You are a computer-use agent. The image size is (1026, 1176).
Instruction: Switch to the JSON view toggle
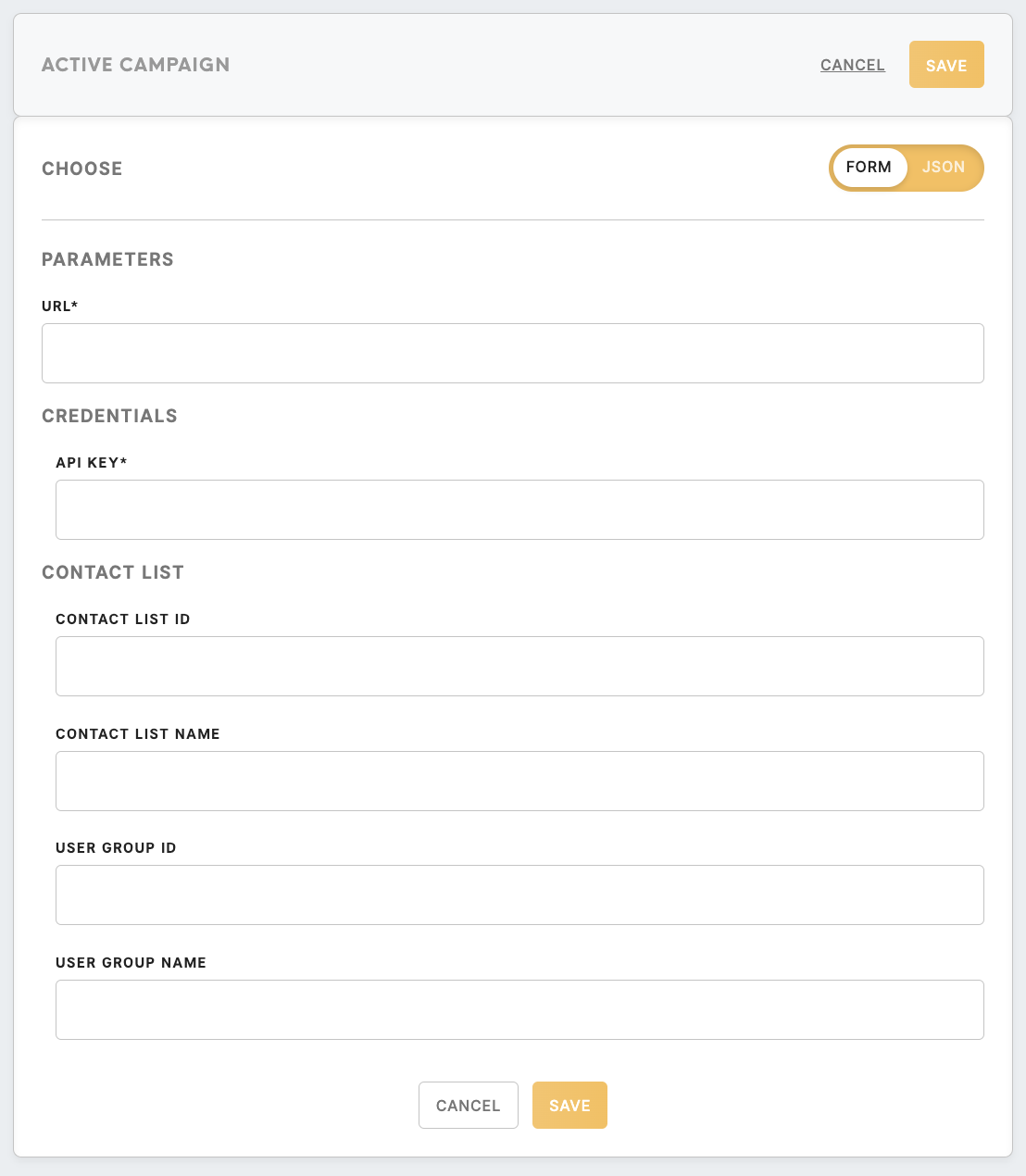pyautogui.click(x=943, y=168)
